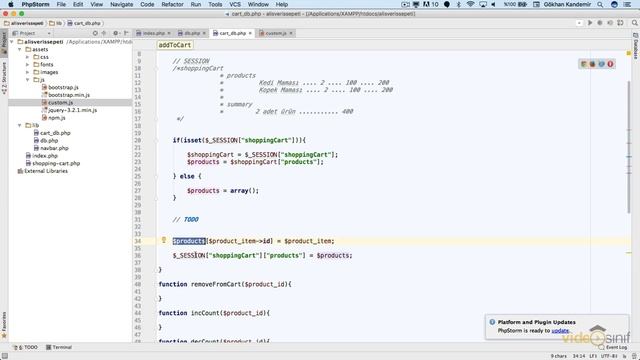This screenshot has height=360, width=640.
Task: Open the Run menu
Action: click(x=196, y=4)
